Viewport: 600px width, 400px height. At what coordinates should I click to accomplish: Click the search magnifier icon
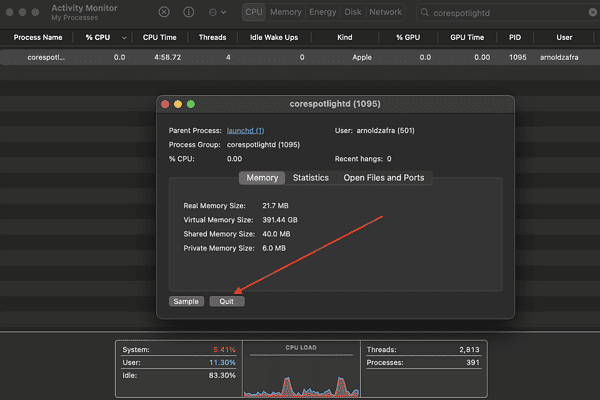[x=424, y=13]
